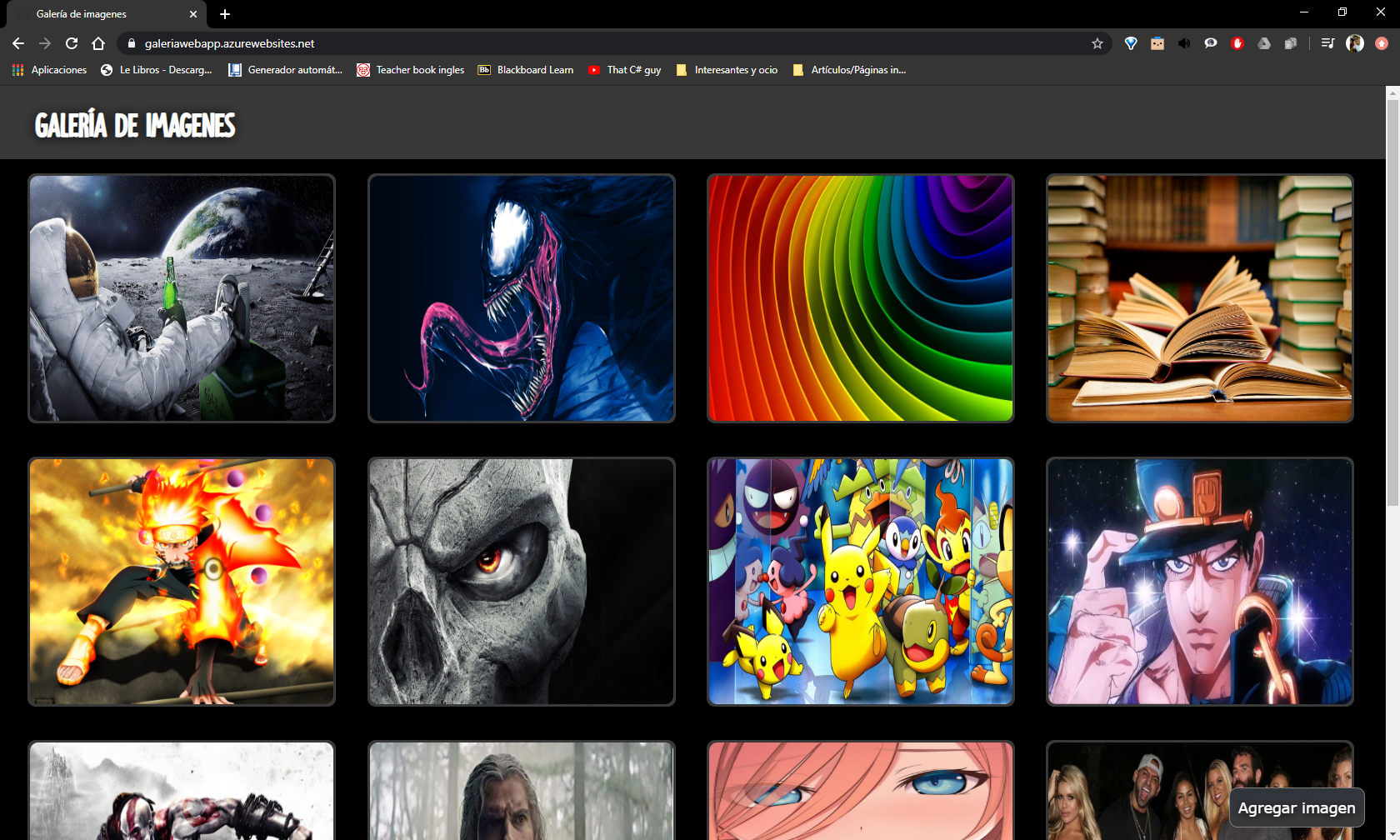View site security lock info

[131, 43]
